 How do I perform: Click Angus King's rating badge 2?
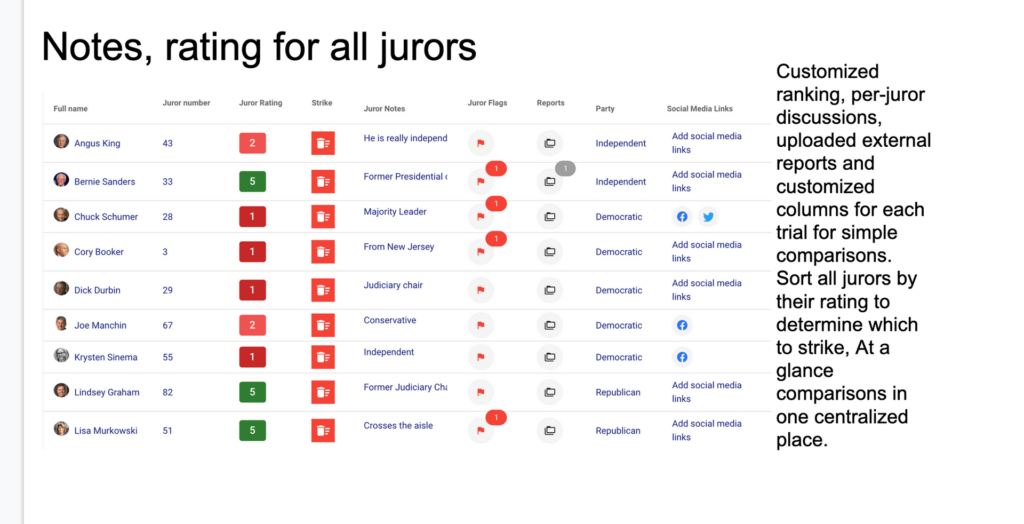pyautogui.click(x=252, y=143)
